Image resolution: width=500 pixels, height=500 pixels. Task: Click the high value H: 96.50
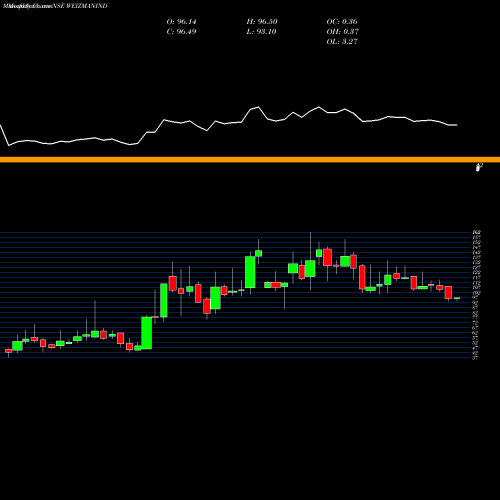262,22
